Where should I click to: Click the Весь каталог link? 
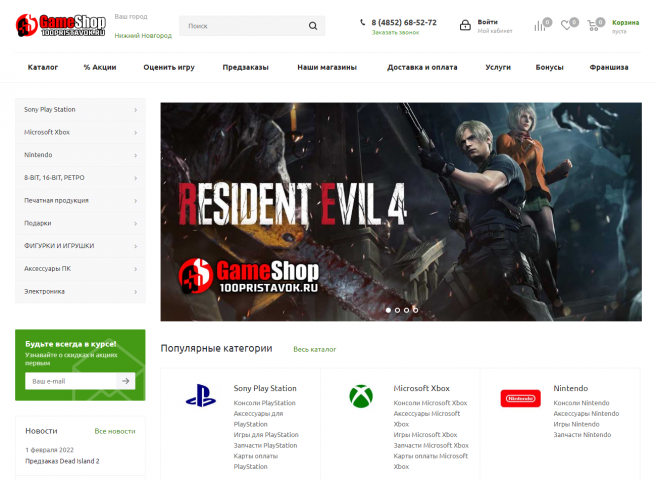tap(315, 349)
